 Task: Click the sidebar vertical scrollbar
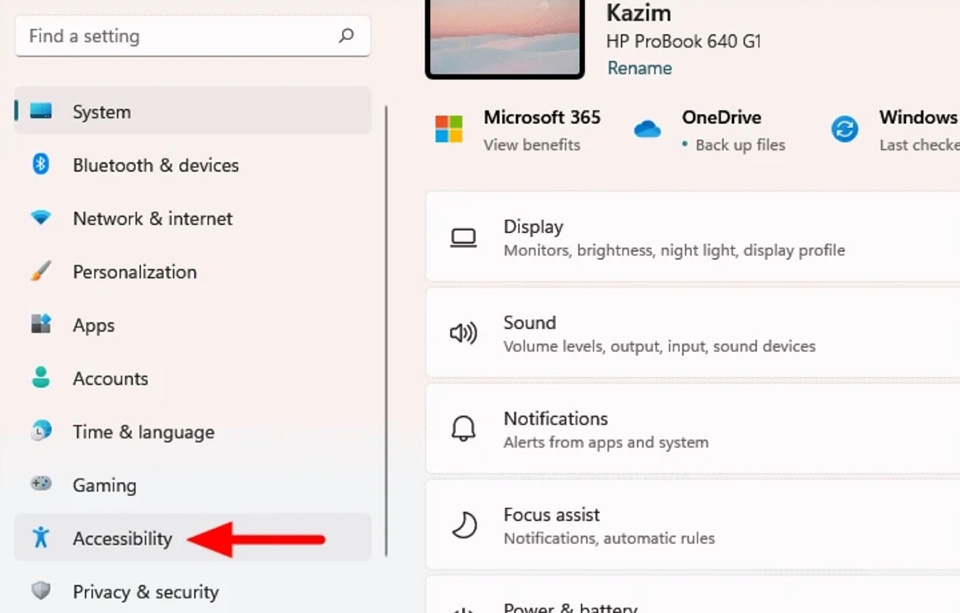pyautogui.click(x=386, y=331)
